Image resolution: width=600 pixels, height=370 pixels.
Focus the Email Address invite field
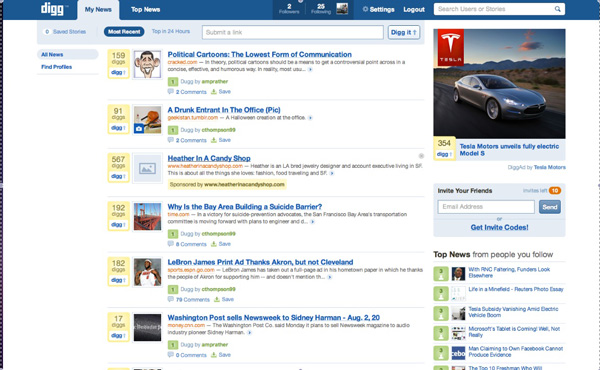tap(486, 207)
